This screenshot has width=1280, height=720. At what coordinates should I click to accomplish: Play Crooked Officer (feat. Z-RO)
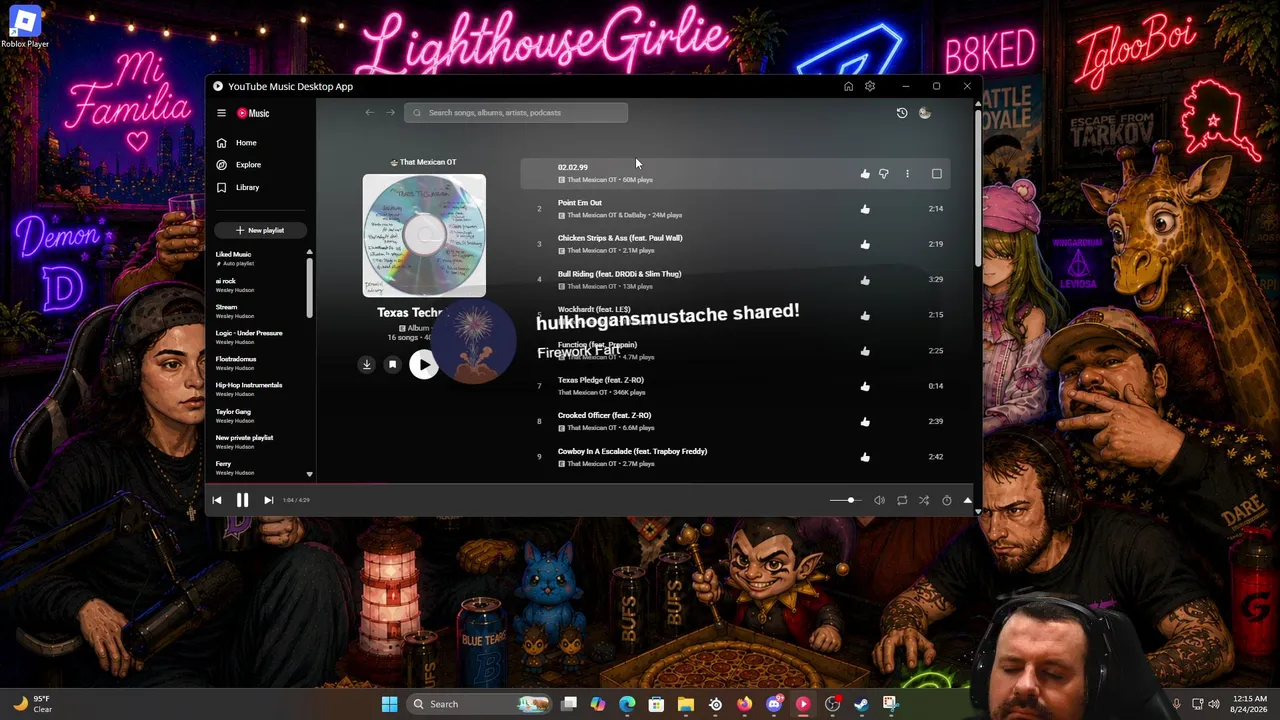click(604, 415)
